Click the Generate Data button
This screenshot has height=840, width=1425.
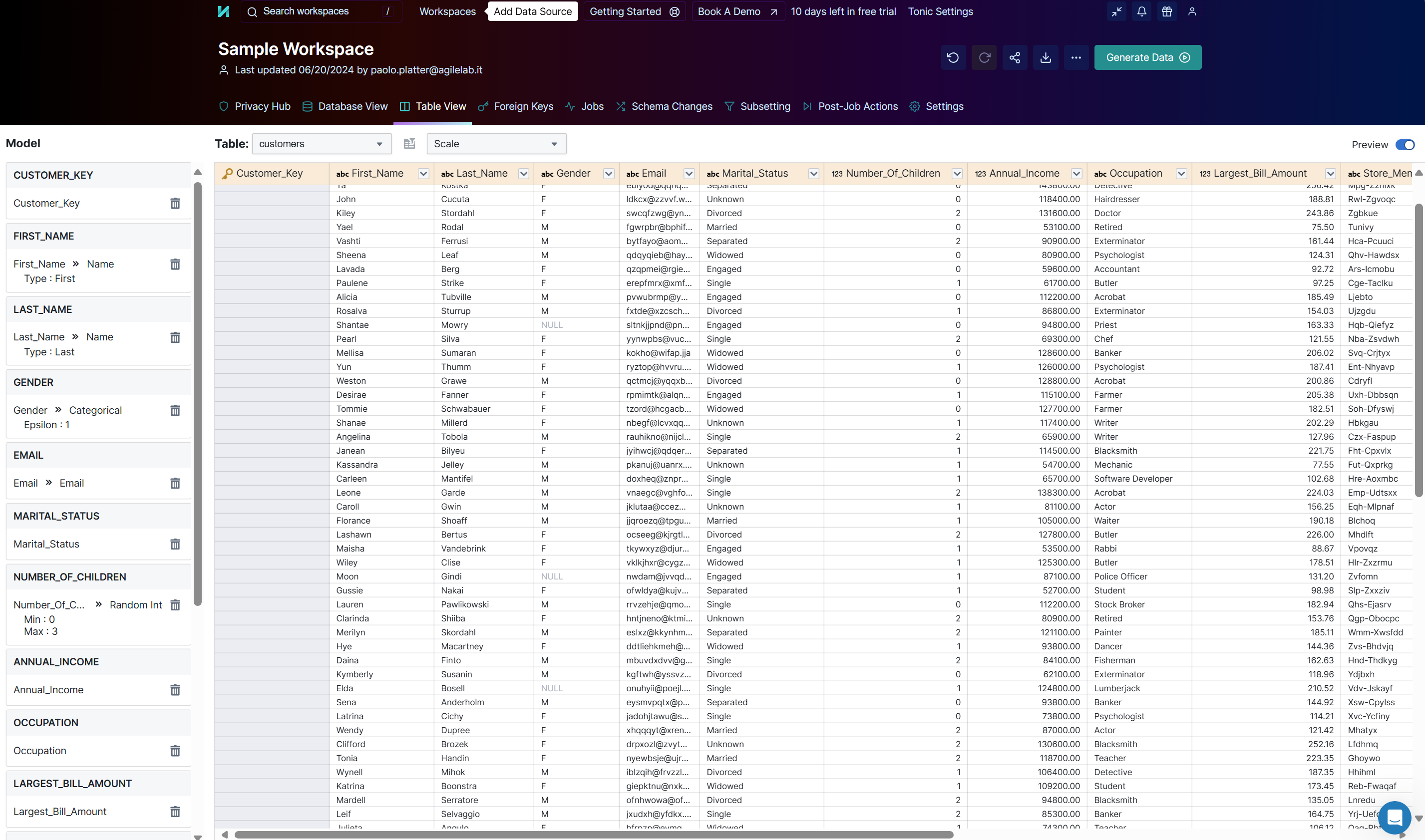tap(1147, 58)
